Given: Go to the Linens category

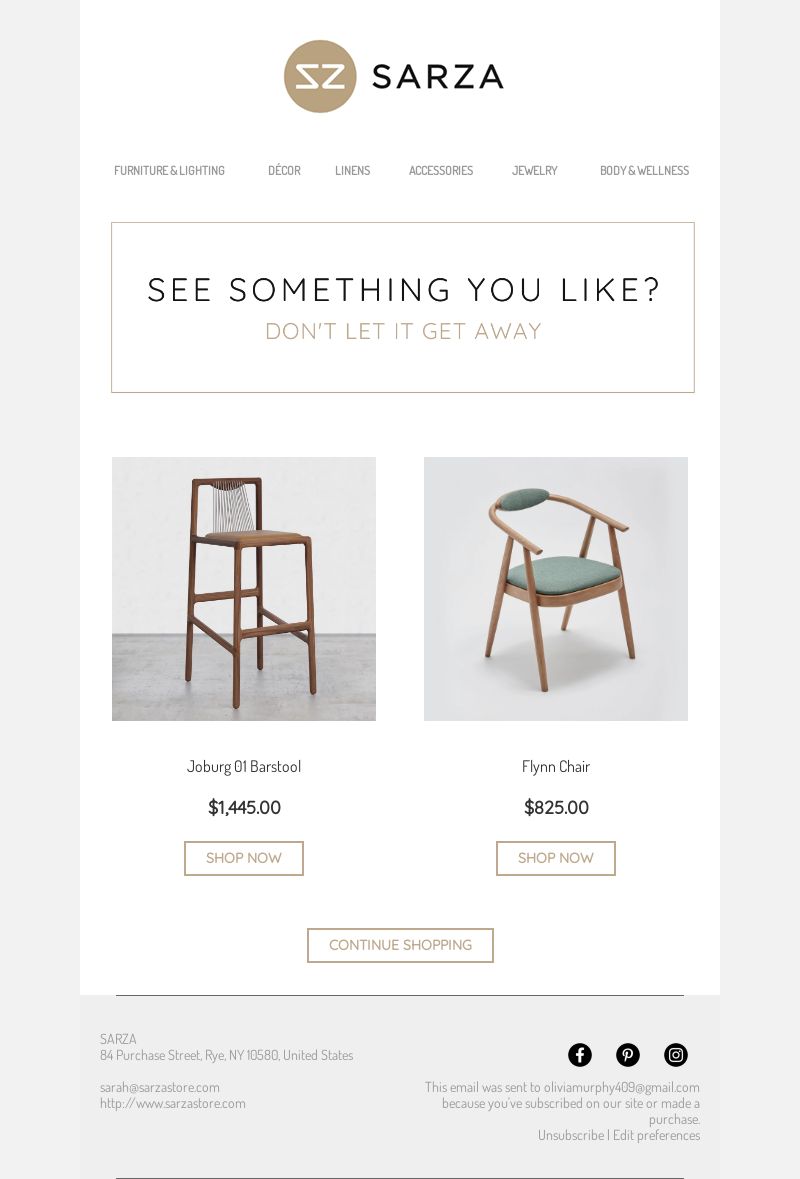Looking at the screenshot, I should [x=353, y=171].
